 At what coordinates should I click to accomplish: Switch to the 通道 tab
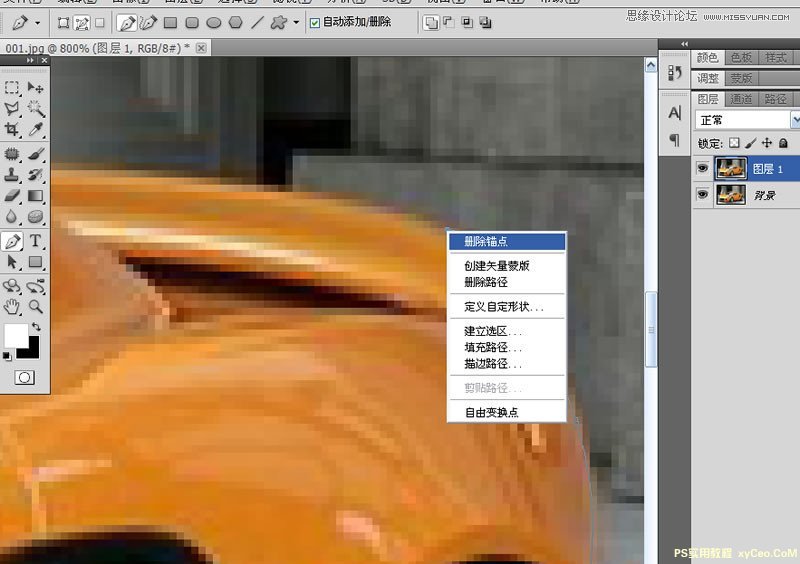pos(741,99)
